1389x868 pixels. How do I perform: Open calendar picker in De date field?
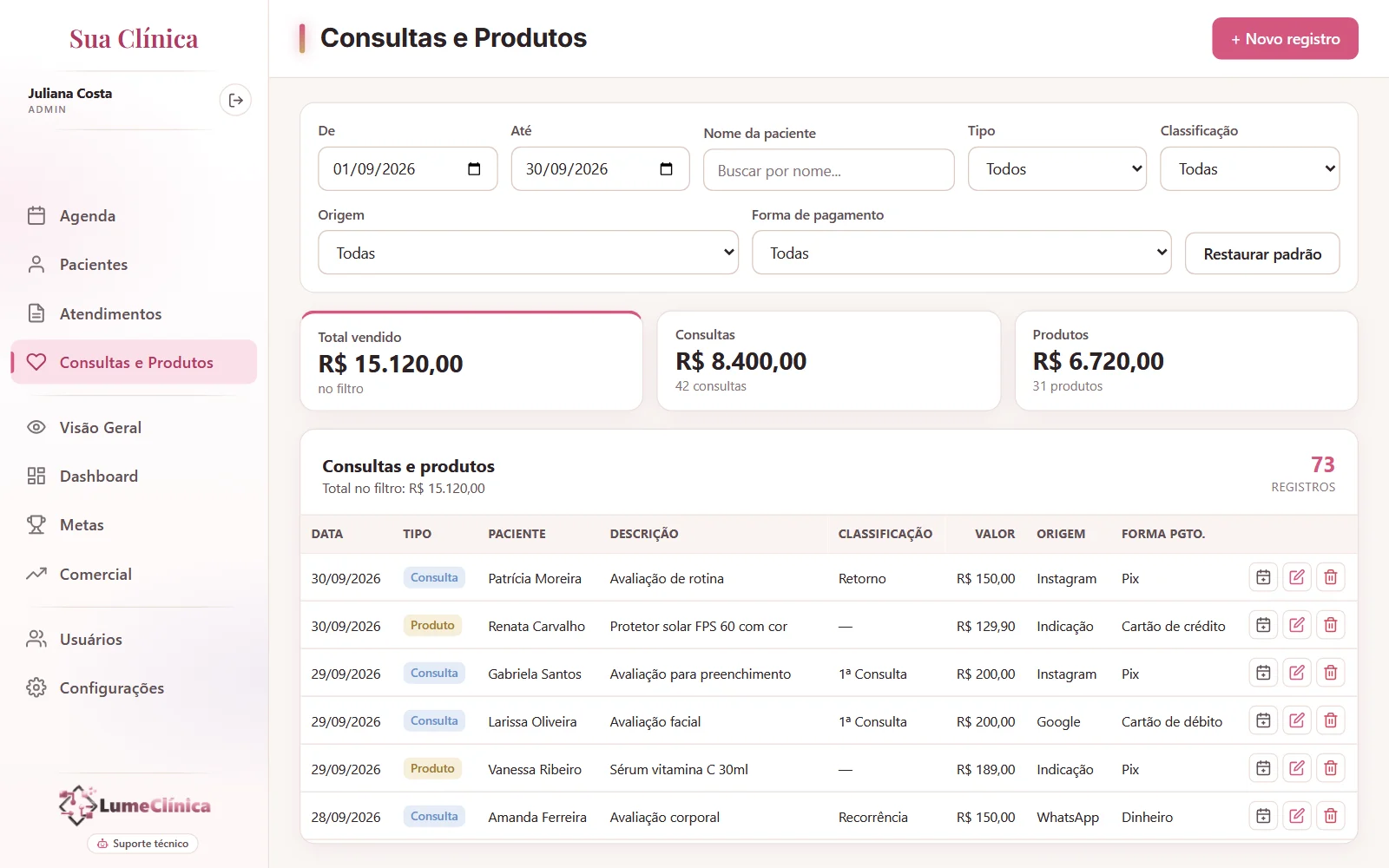474,169
